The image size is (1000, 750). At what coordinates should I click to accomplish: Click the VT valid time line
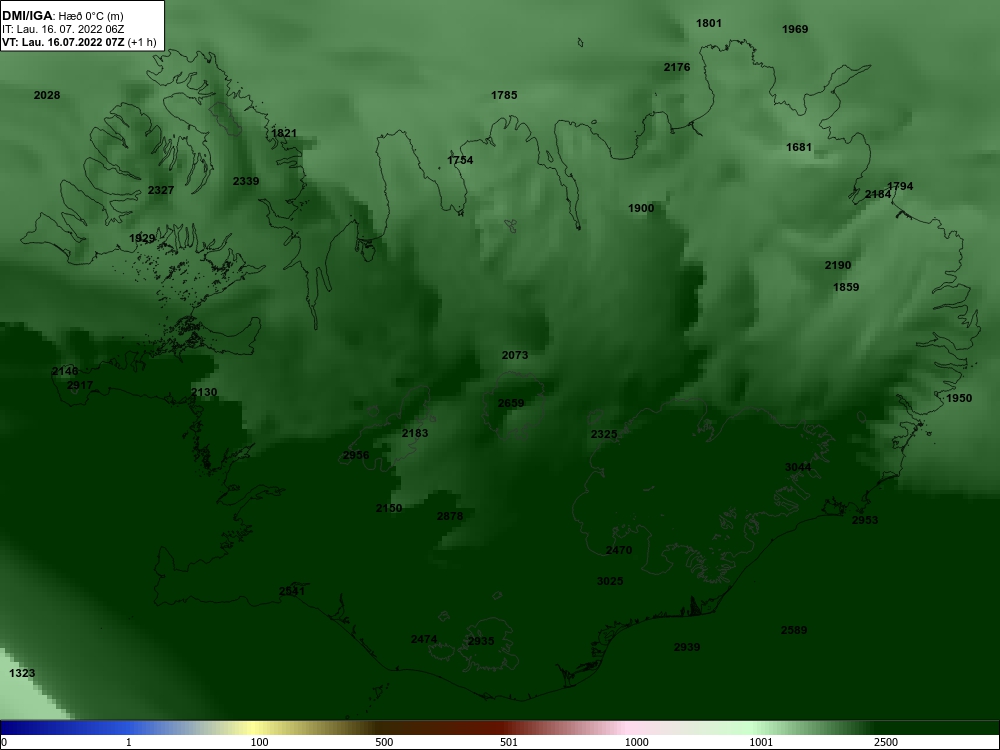tap(79, 42)
